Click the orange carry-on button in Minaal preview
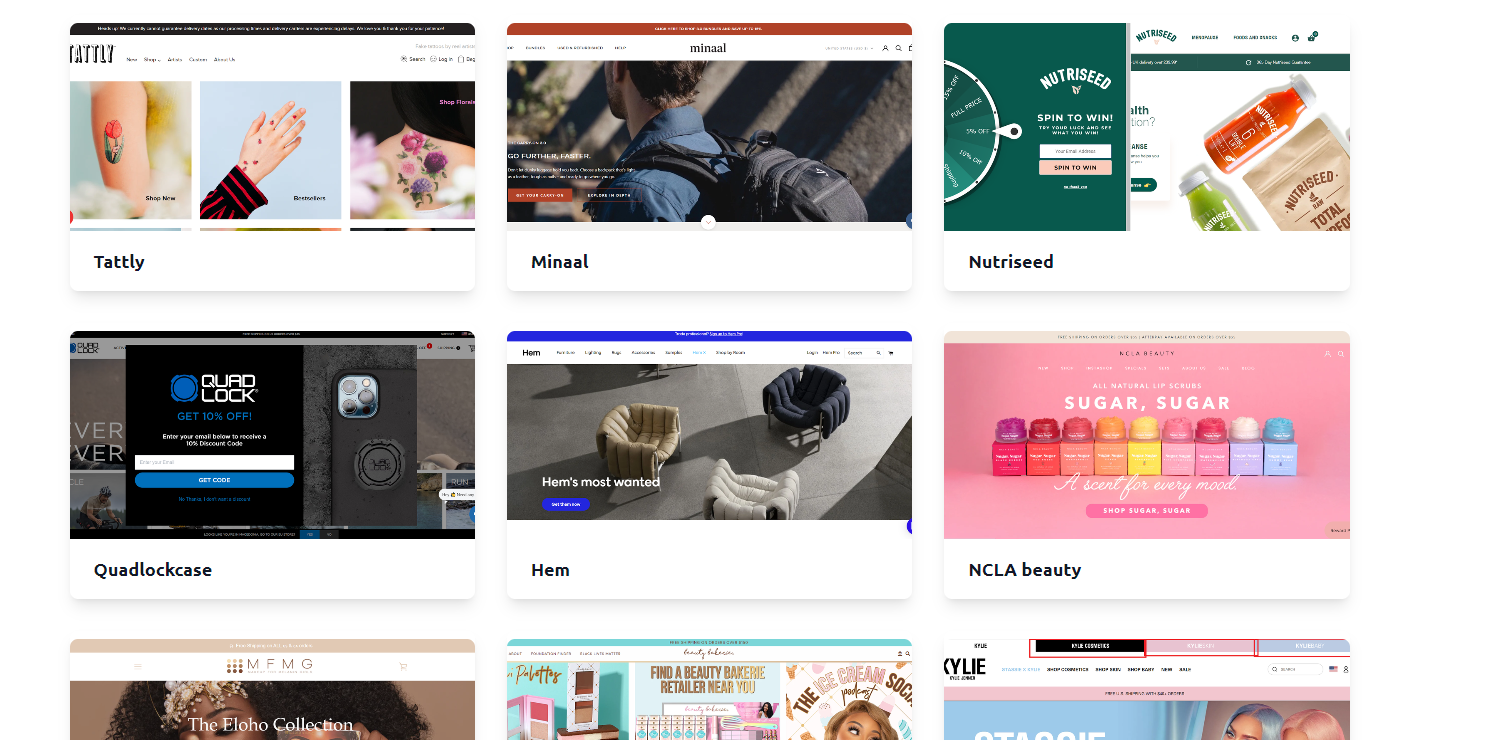This screenshot has width=1486, height=740. pyautogui.click(x=540, y=195)
